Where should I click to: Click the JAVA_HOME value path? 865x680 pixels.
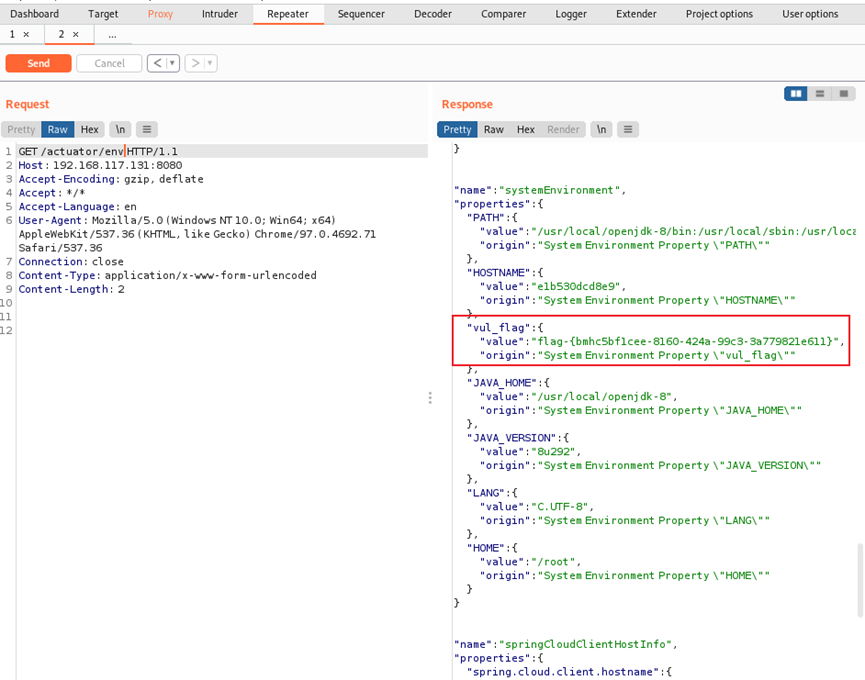click(x=601, y=397)
